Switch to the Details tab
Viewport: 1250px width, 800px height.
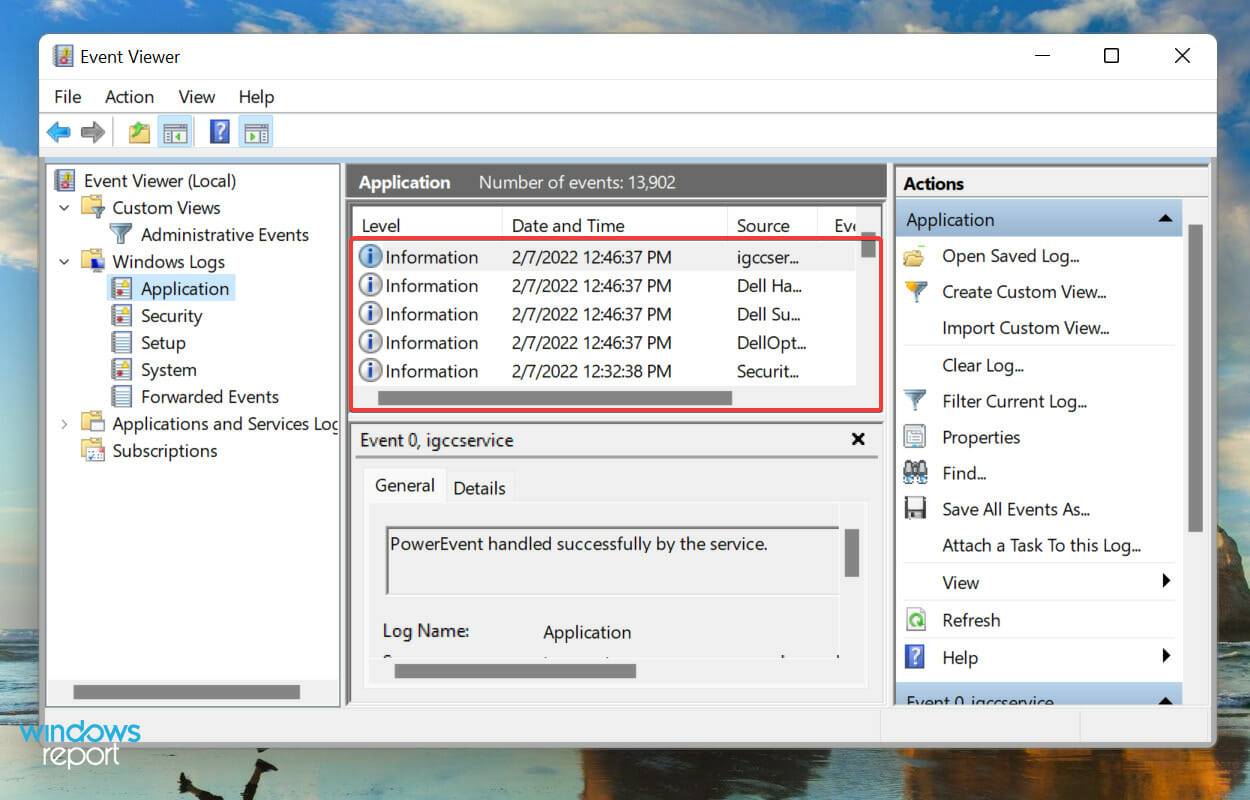coord(480,488)
